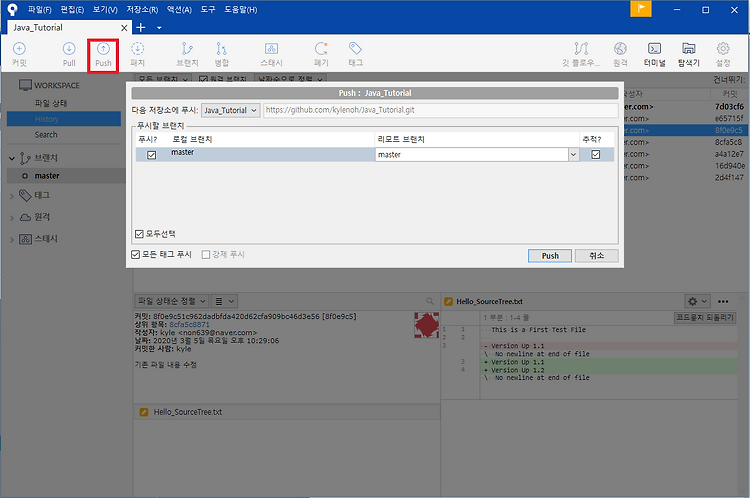The width and height of the screenshot is (750, 498).
Task: Toggle the Select All (모두선택) checkbox
Action: click(x=139, y=234)
